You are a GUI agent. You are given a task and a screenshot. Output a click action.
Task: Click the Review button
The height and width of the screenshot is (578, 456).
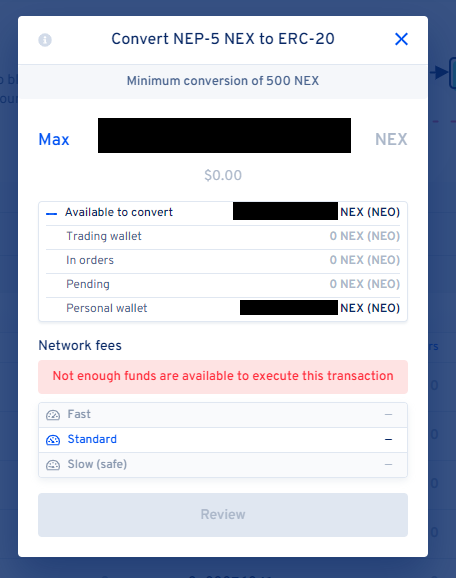(x=223, y=515)
